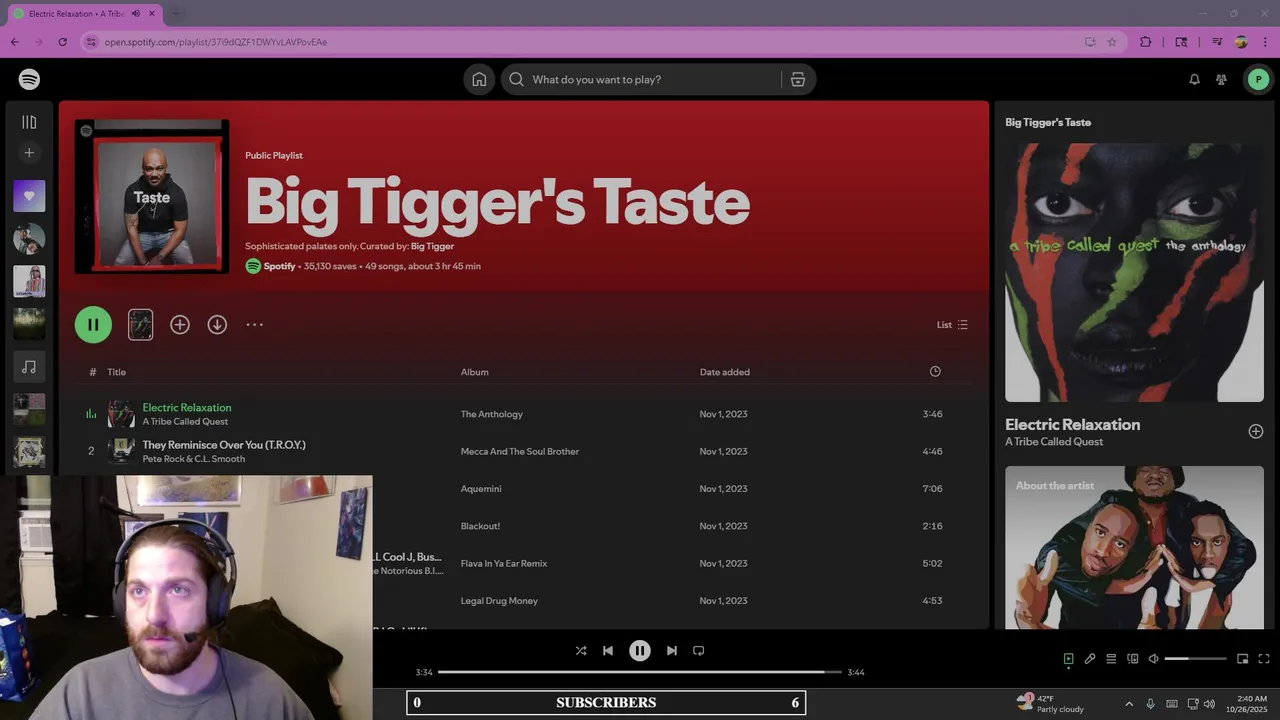This screenshot has height=720, width=1280.
Task: Open Mecca And The Soul Brother album
Action: (x=519, y=451)
